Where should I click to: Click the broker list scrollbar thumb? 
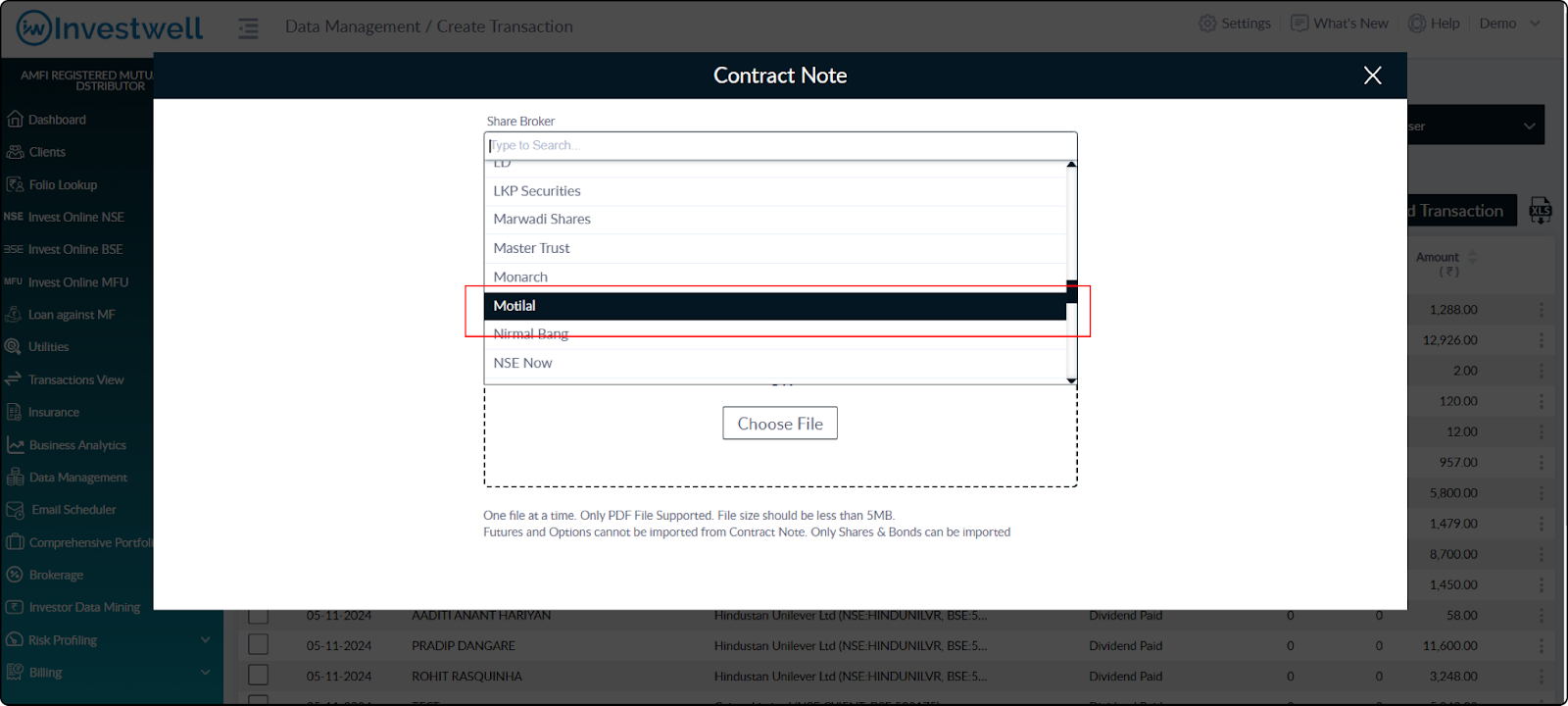1071,291
